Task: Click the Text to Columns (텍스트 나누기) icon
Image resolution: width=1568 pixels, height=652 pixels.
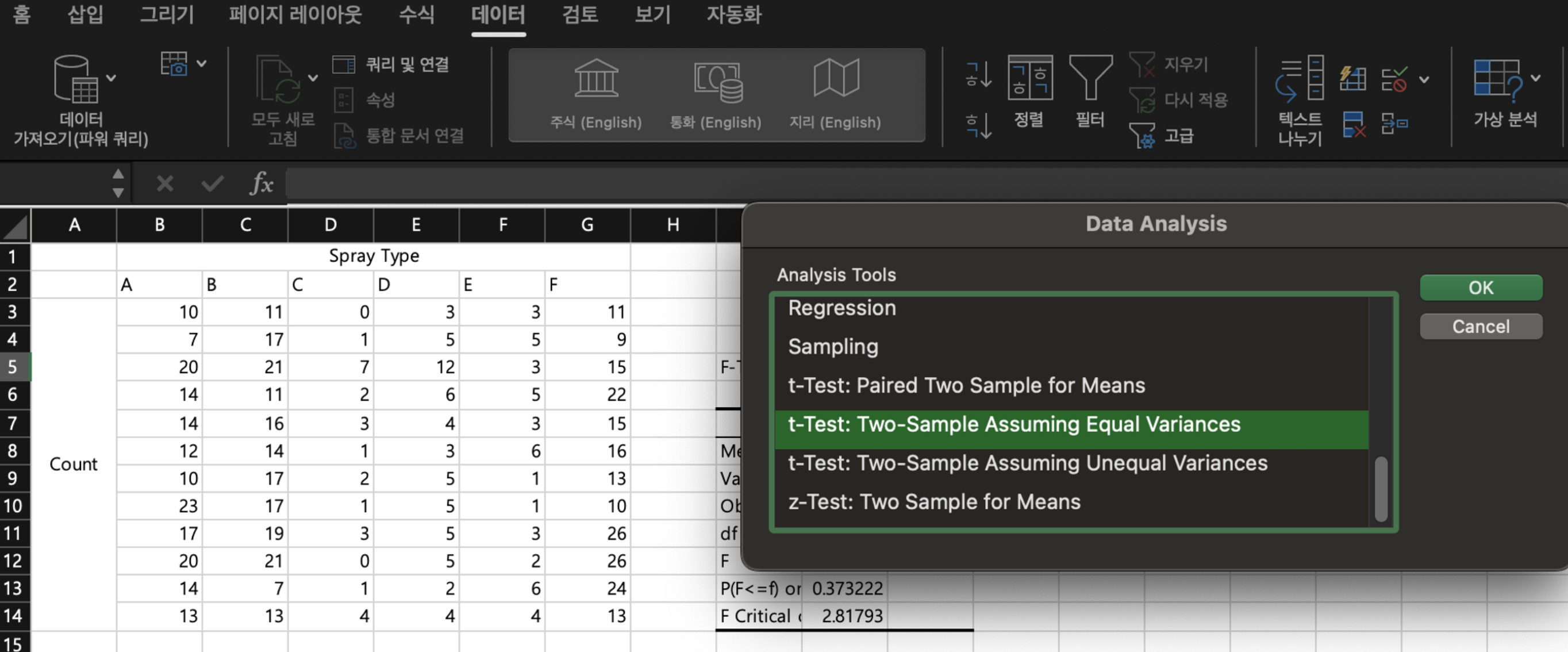Action: coord(1299,79)
